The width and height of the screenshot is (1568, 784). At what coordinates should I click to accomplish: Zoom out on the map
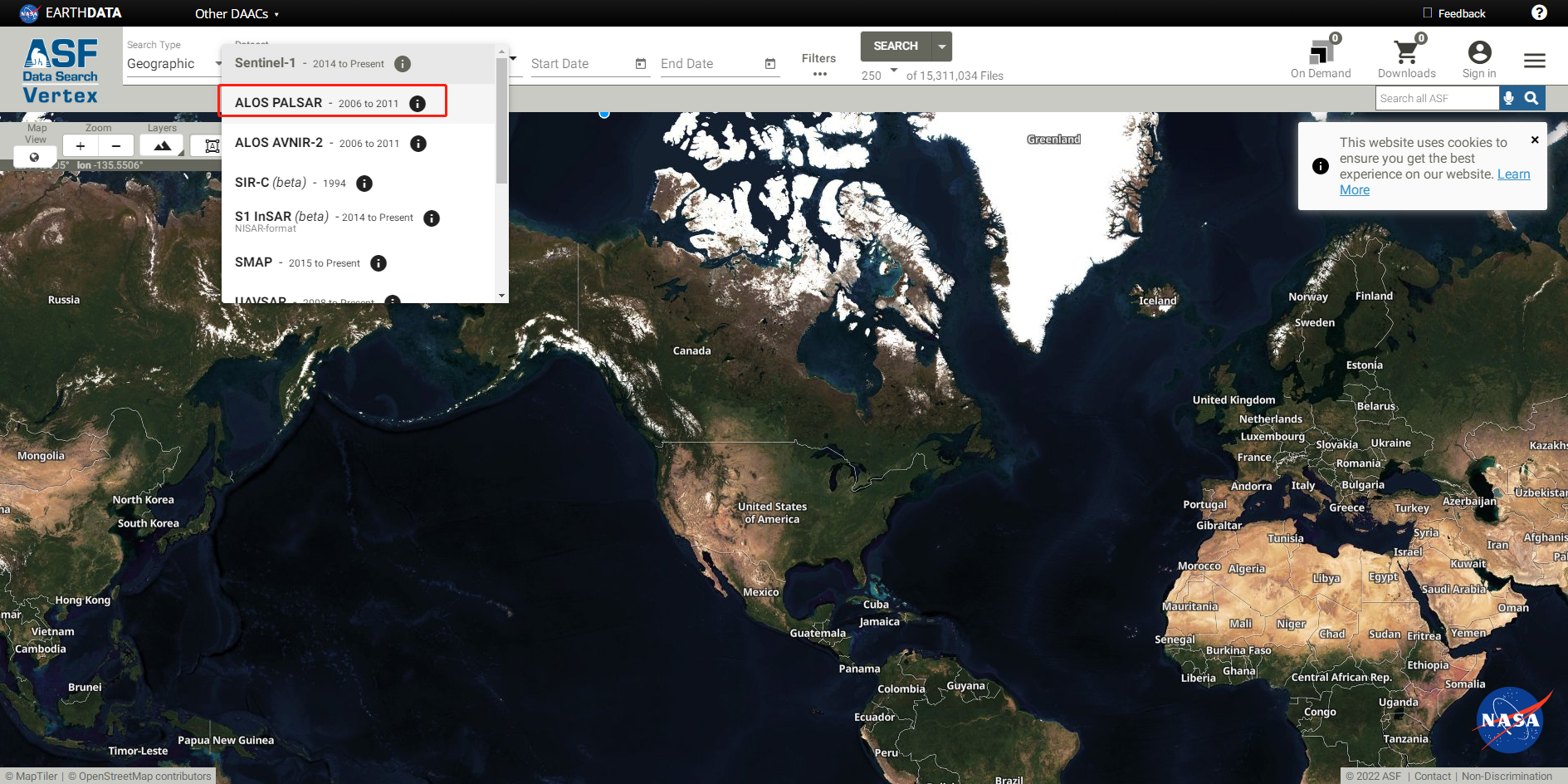pos(116,146)
